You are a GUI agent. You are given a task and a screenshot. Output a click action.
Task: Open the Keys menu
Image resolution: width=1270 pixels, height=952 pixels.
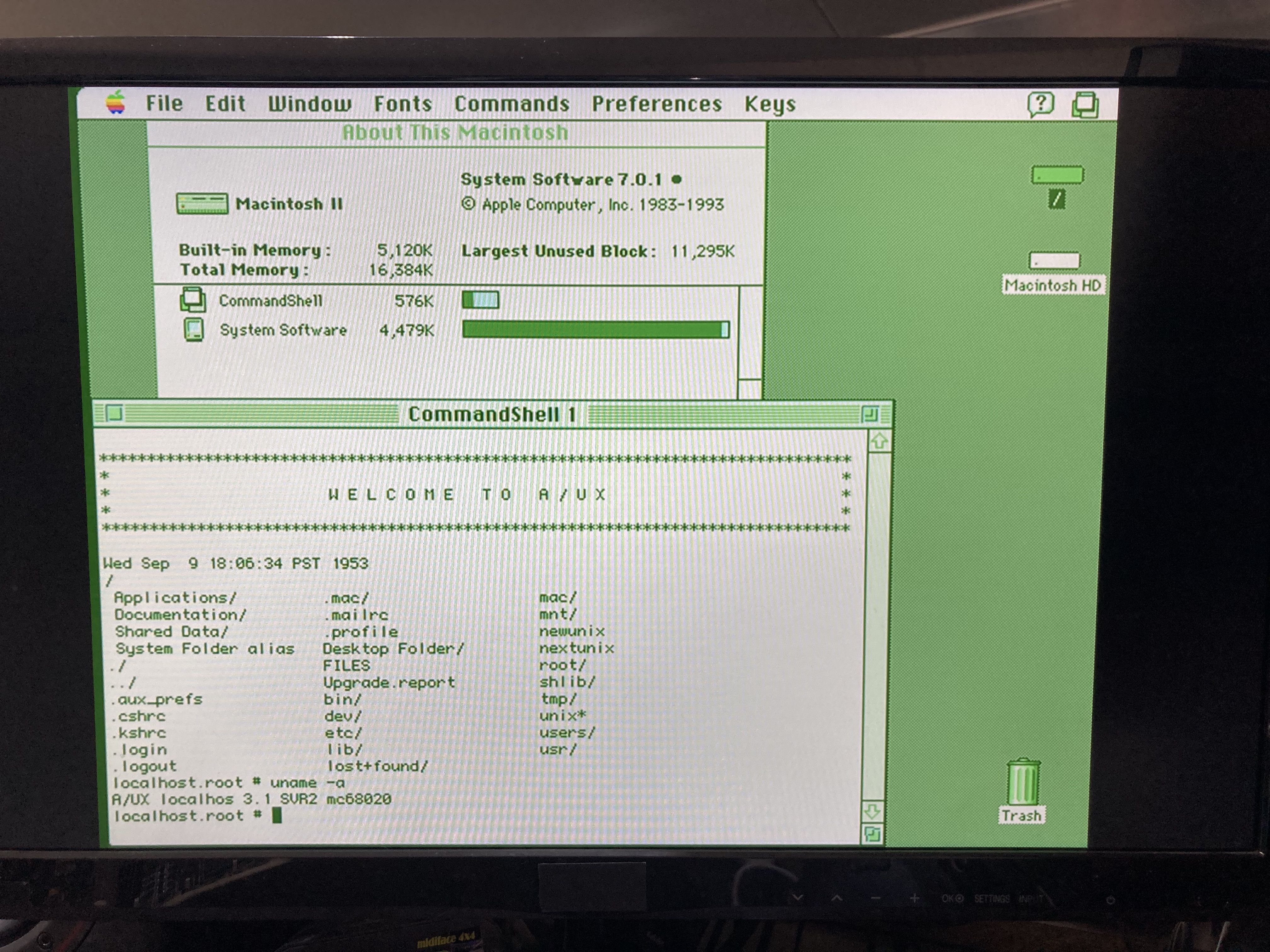770,105
